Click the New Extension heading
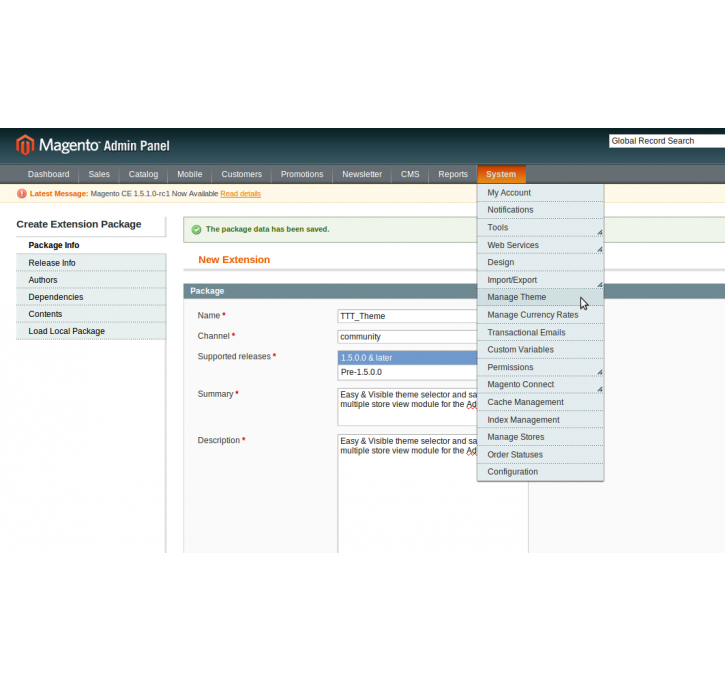Image resolution: width=725 pixels, height=680 pixels. point(234,260)
